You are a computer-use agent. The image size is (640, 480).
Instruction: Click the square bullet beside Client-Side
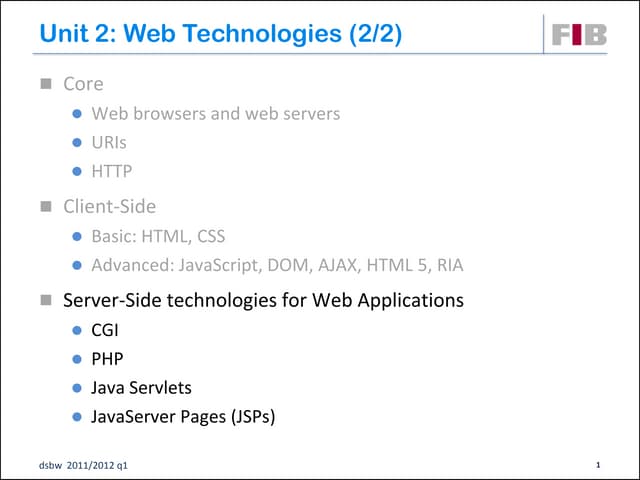pyautogui.click(x=44, y=207)
